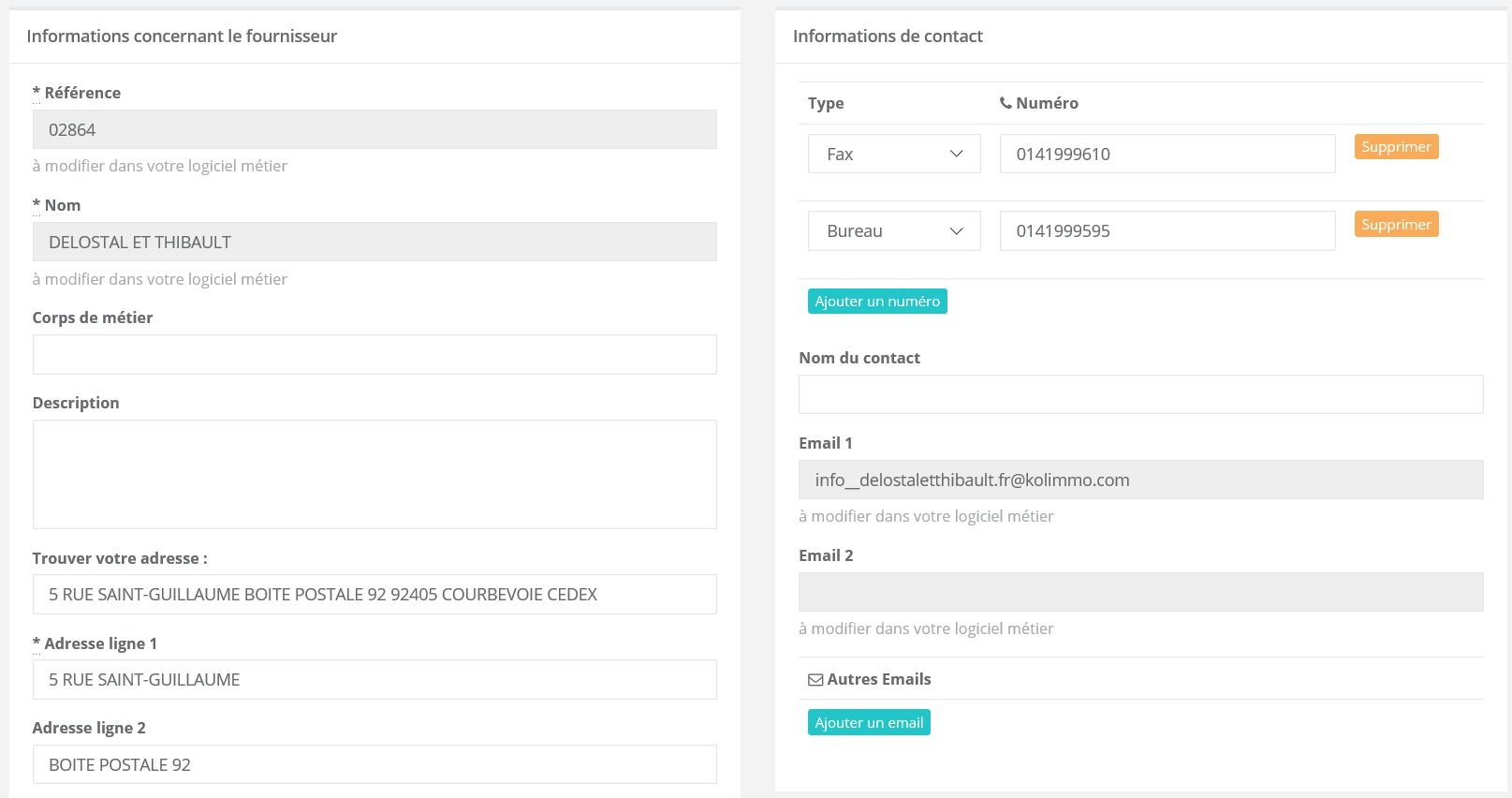Screen dimensions: 1512x798
Task: Click the Ajouter un email button
Action: tap(869, 723)
